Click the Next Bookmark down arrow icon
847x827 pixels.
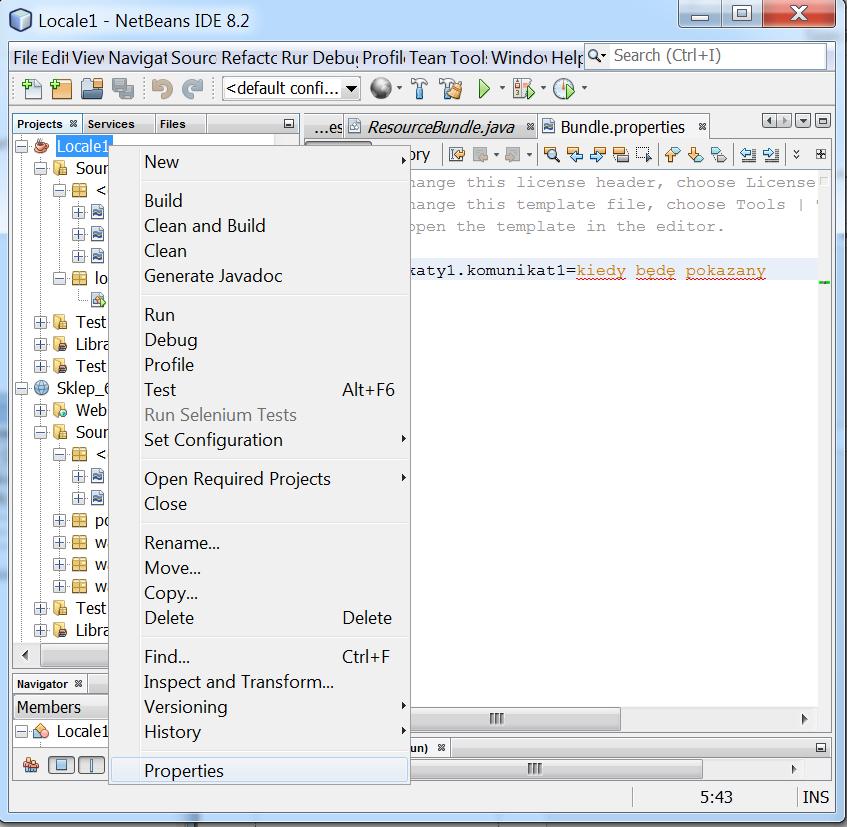click(695, 155)
